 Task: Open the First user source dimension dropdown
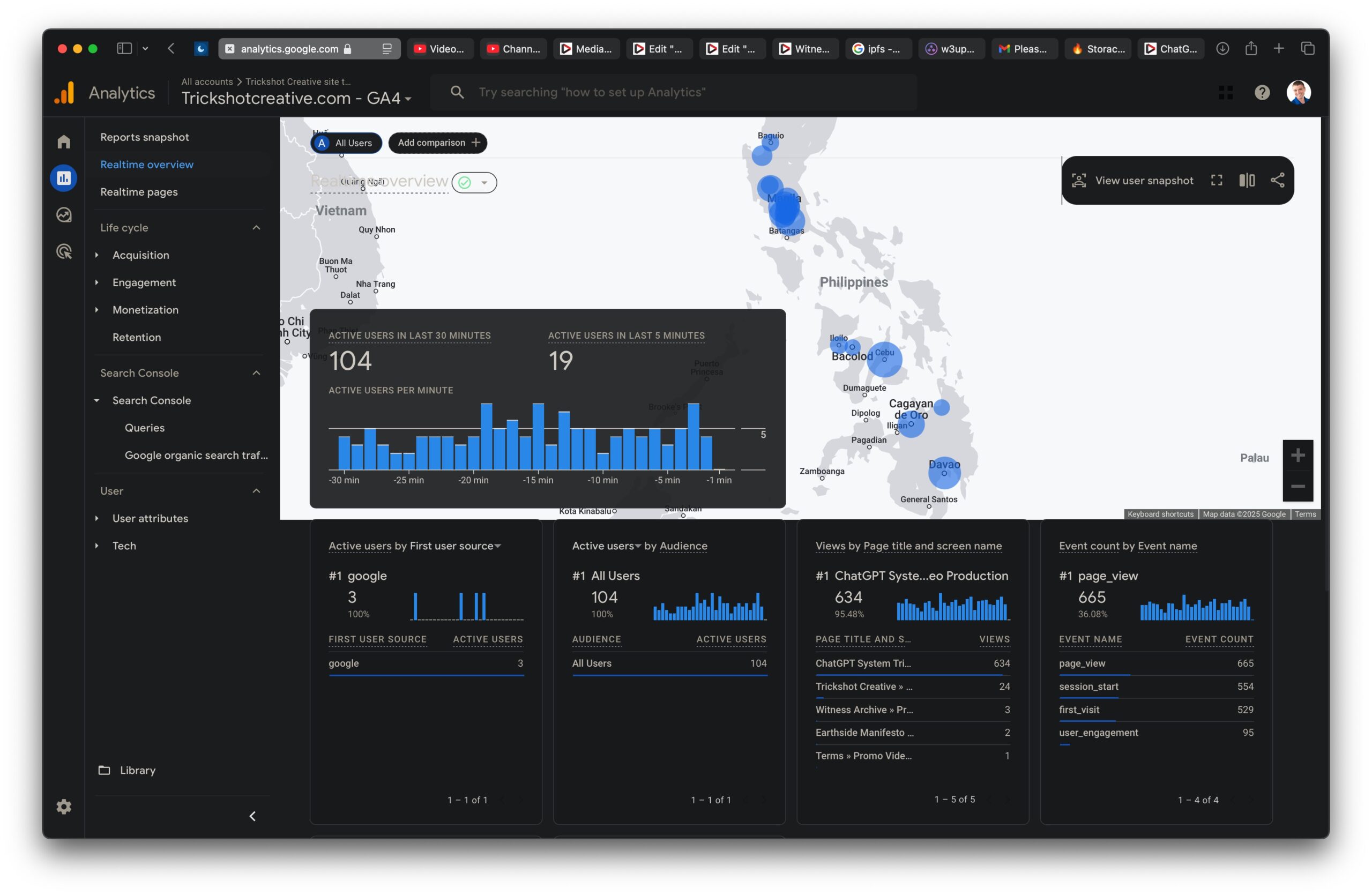(x=456, y=546)
